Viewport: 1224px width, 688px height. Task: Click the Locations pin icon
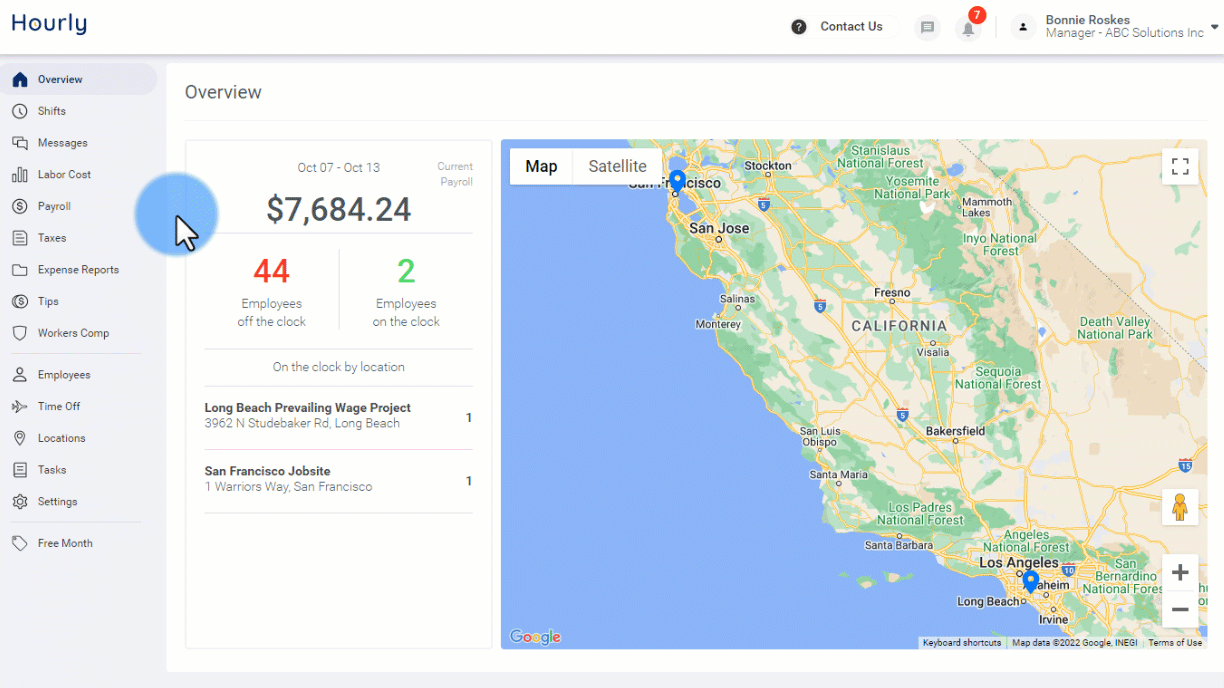tap(19, 438)
